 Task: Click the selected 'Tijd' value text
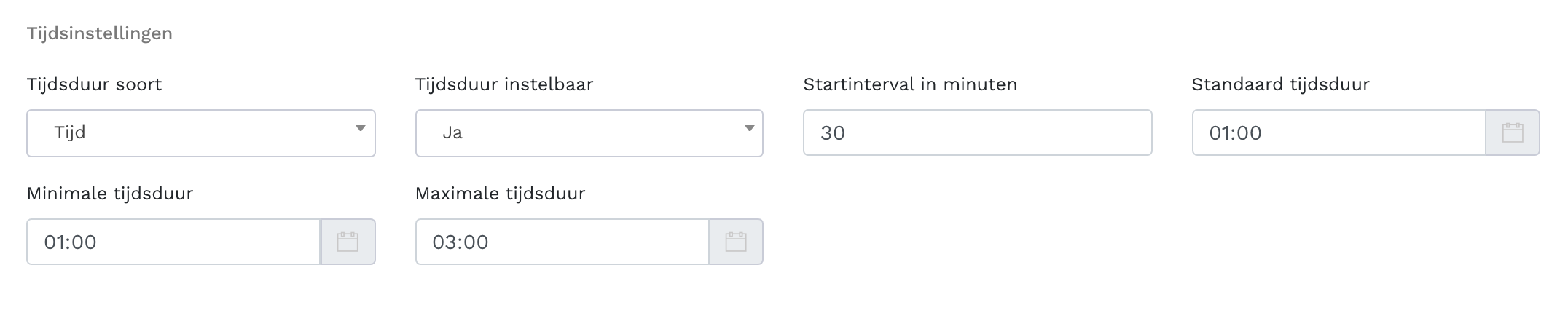(x=70, y=132)
